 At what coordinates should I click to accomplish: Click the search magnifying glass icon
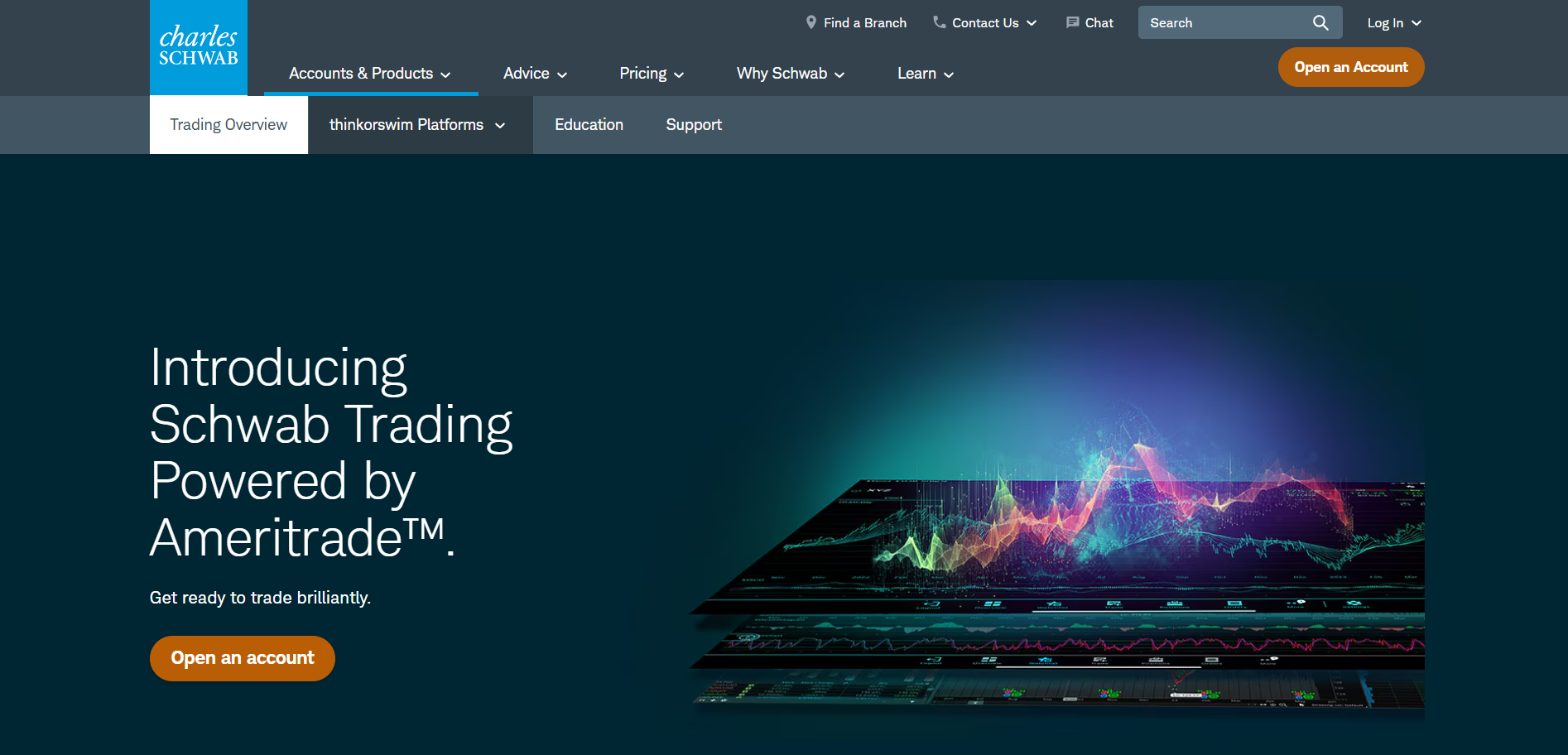[1320, 22]
